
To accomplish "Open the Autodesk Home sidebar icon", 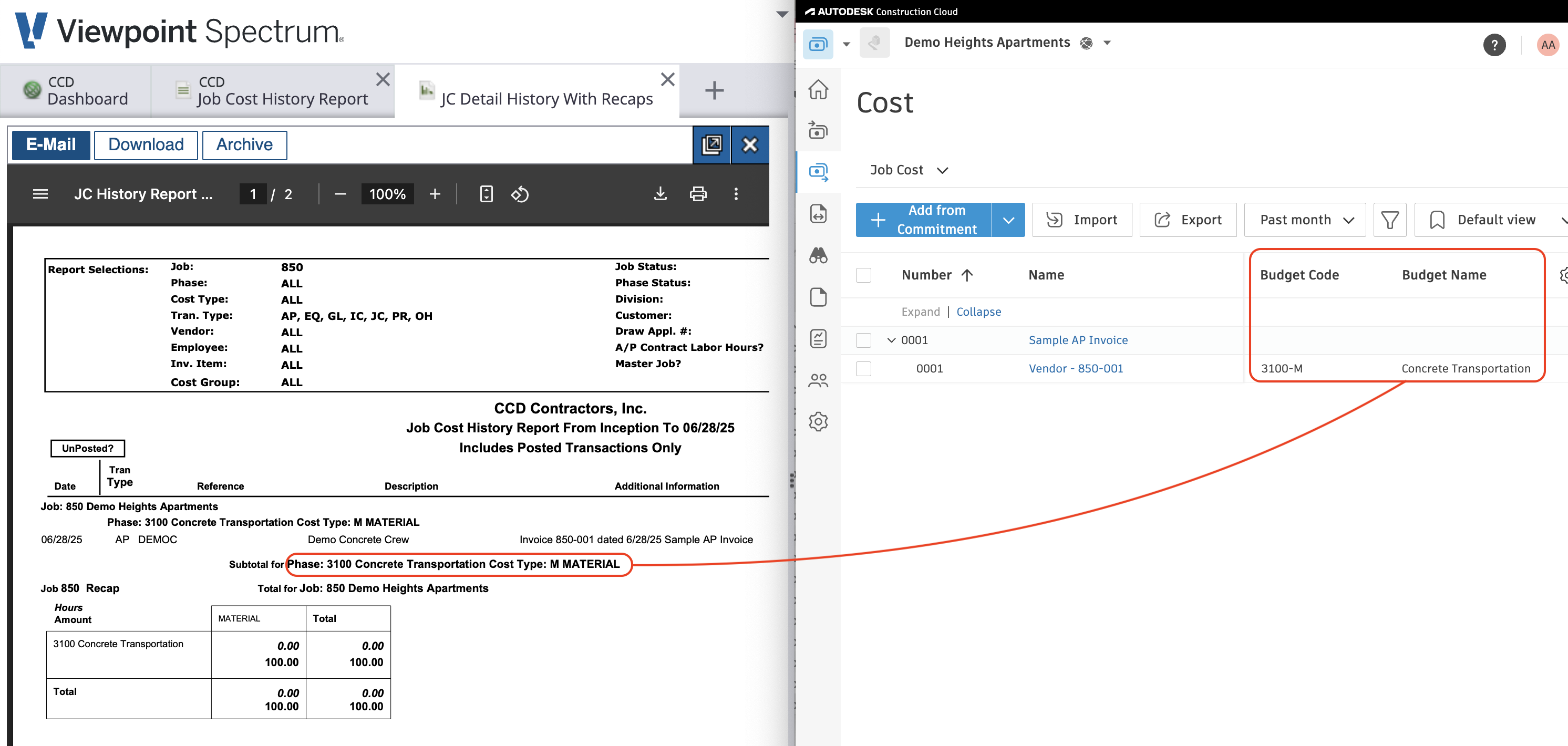I will coord(818,89).
